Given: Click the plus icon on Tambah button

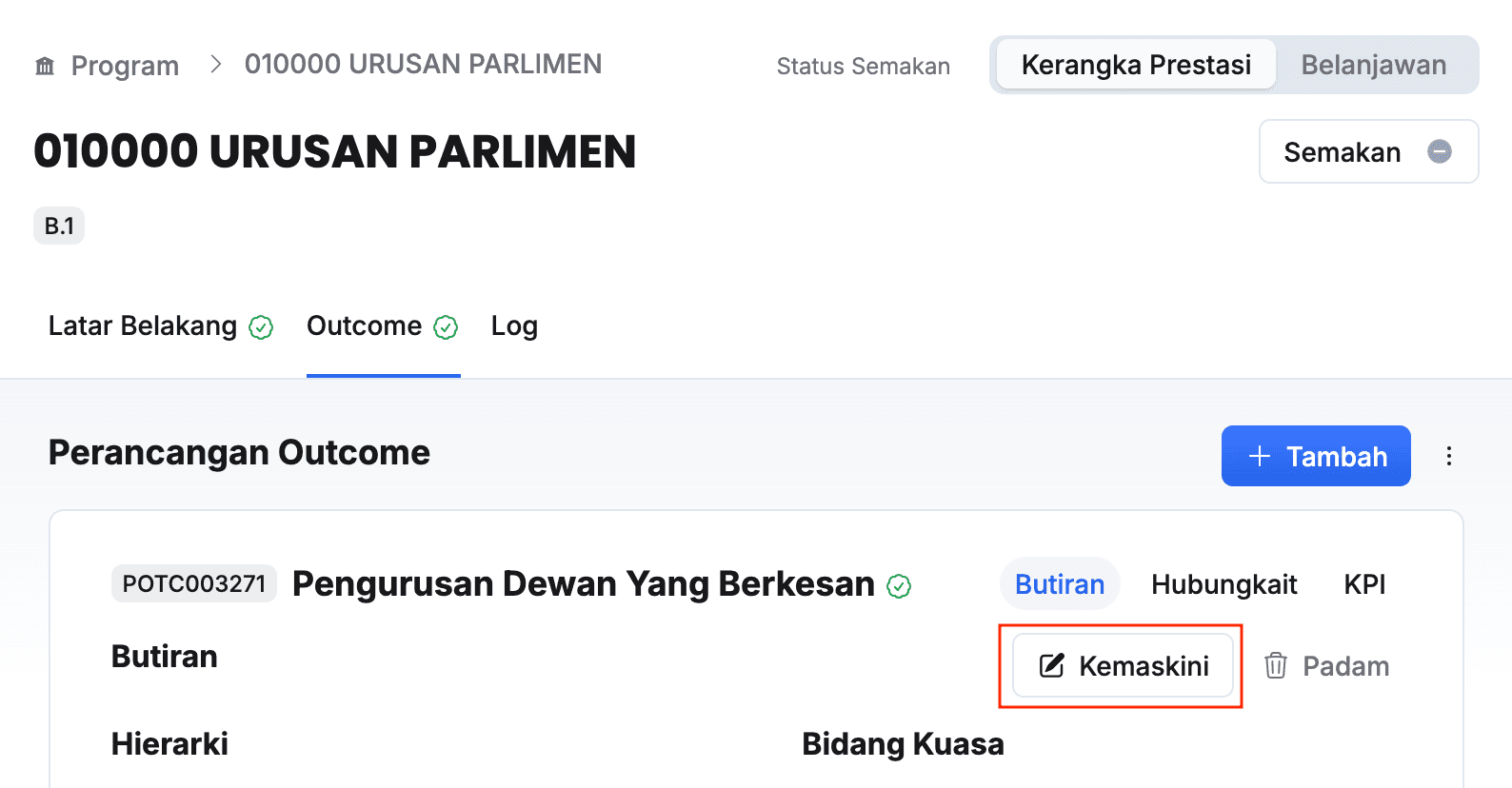Looking at the screenshot, I should [1259, 456].
